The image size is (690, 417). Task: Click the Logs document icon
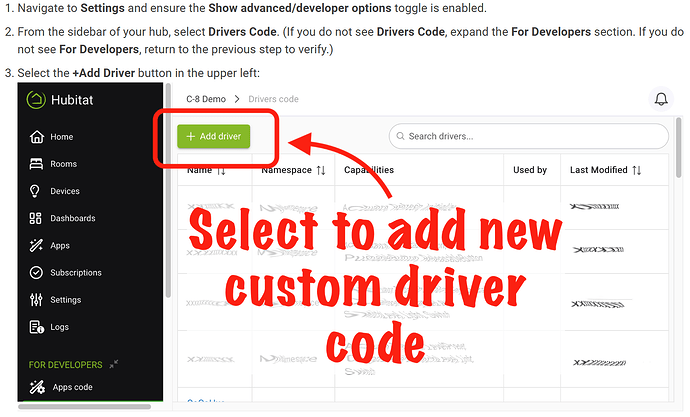pyautogui.click(x=37, y=327)
